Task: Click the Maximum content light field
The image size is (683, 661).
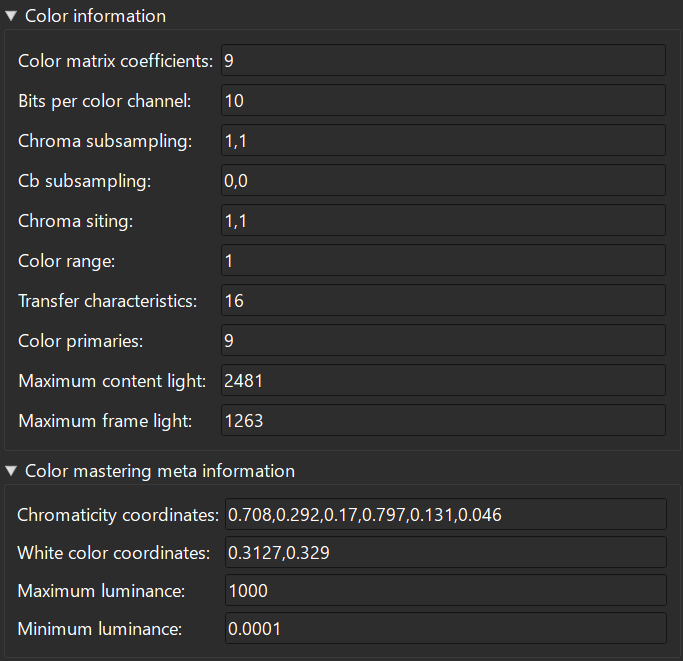Action: click(x=443, y=380)
